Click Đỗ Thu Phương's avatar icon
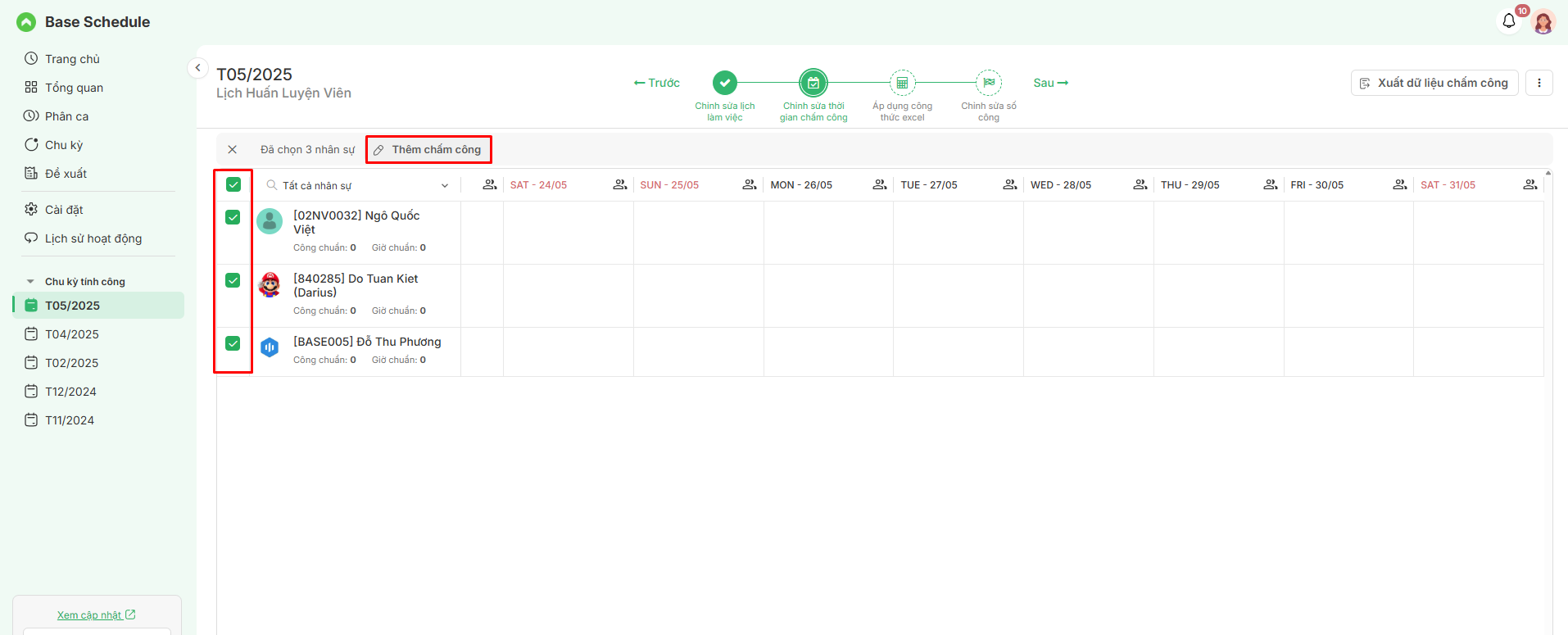Screen dimensions: 1568x635 (270, 347)
